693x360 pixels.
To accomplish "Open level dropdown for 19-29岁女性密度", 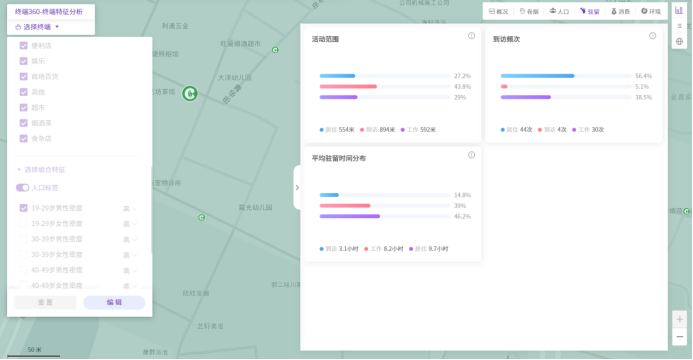I will coord(130,224).
